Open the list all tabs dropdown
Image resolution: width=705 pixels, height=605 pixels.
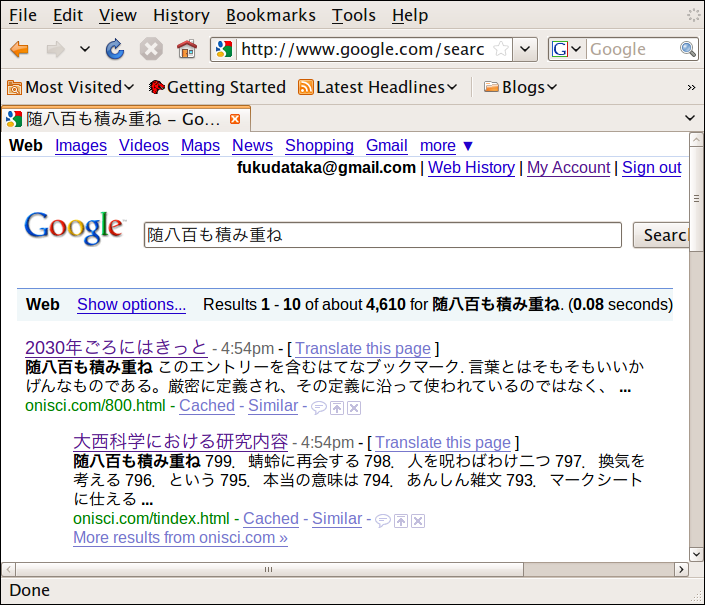[x=690, y=118]
